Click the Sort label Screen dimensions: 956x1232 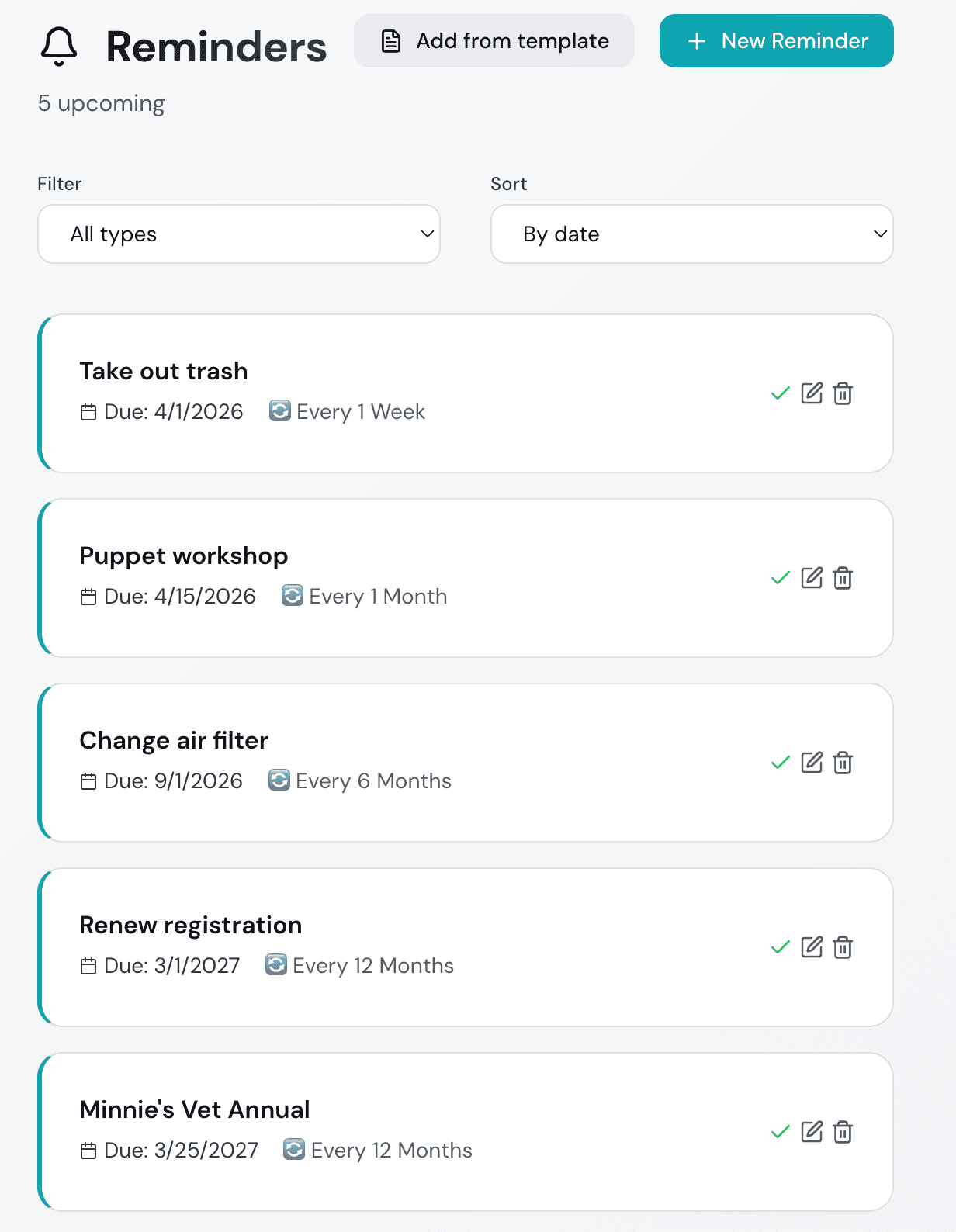(509, 184)
